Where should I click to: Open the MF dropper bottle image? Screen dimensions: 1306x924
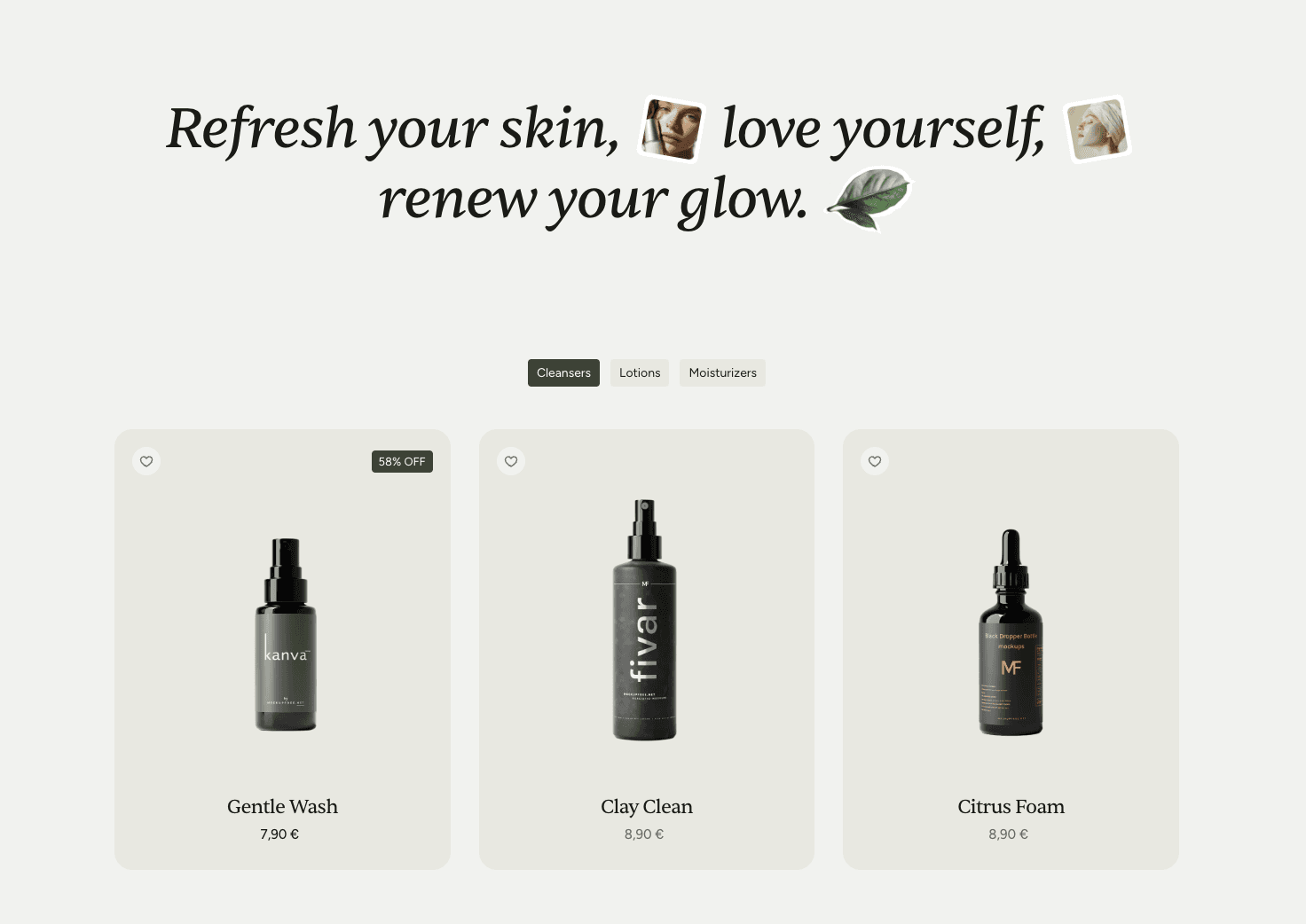click(x=1011, y=632)
